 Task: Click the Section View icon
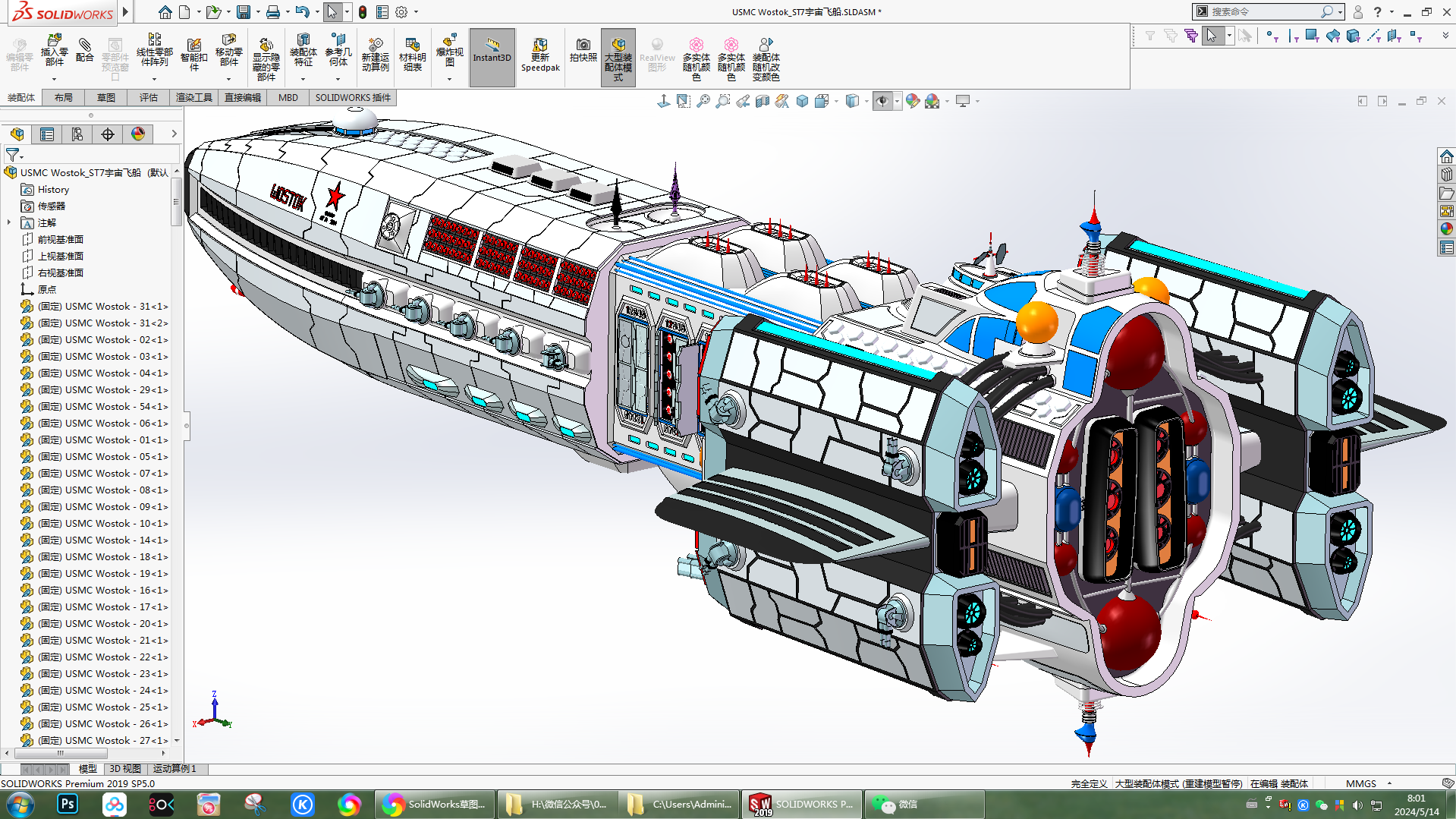pos(763,101)
